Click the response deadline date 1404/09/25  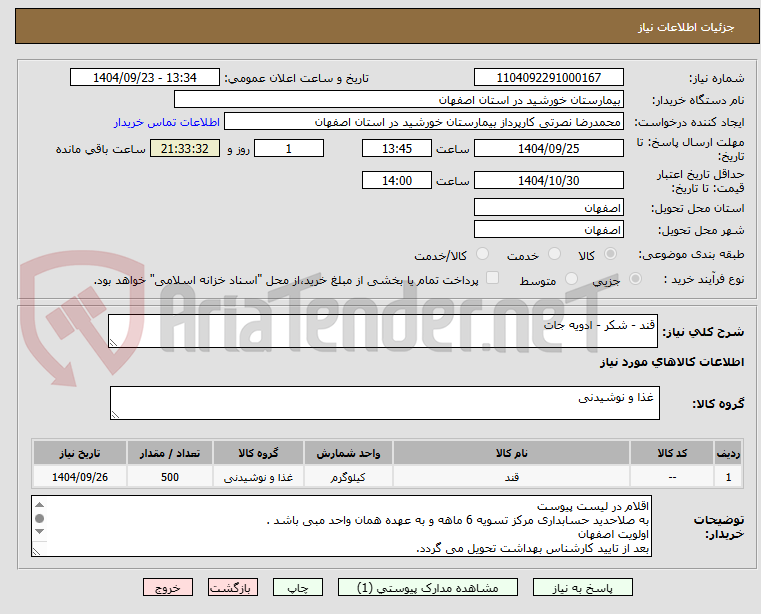[548, 149]
